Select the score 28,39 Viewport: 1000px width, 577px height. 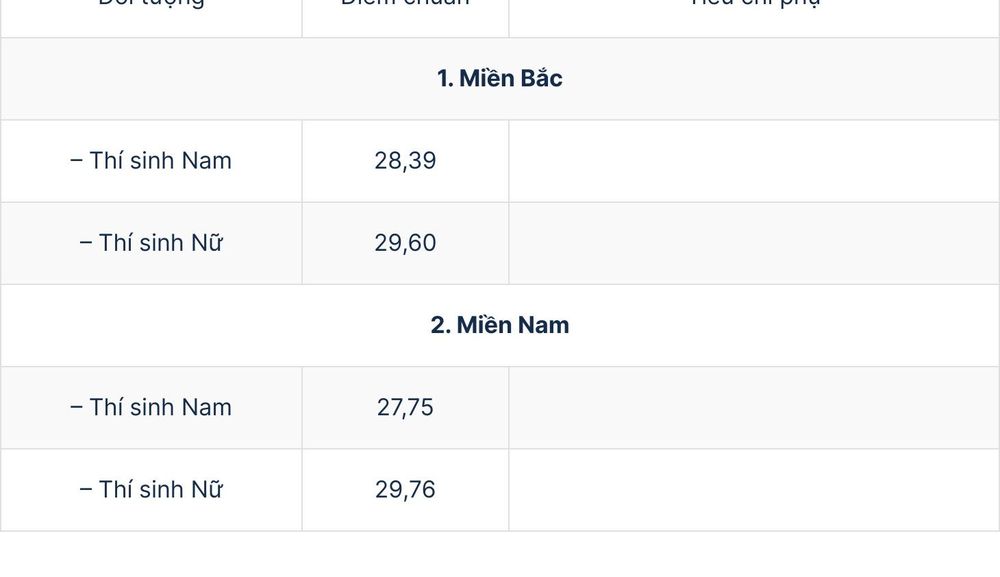[x=405, y=161]
